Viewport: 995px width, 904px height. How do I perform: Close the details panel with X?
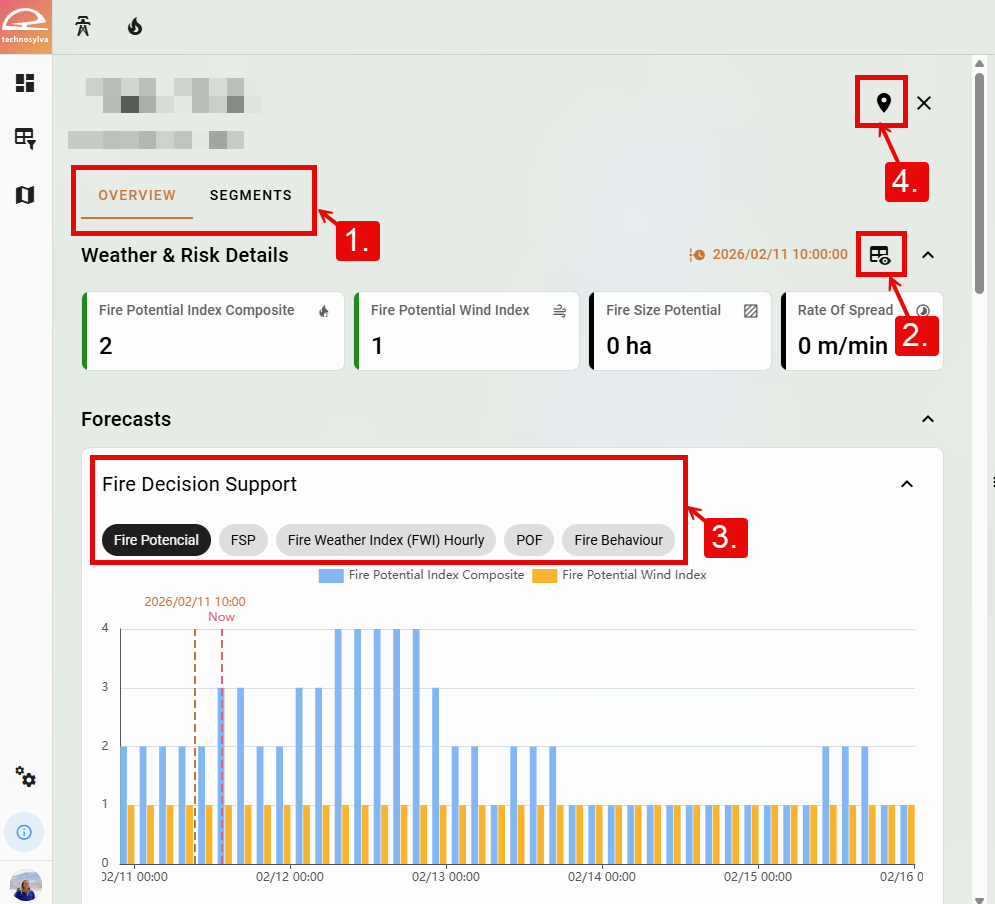(924, 103)
